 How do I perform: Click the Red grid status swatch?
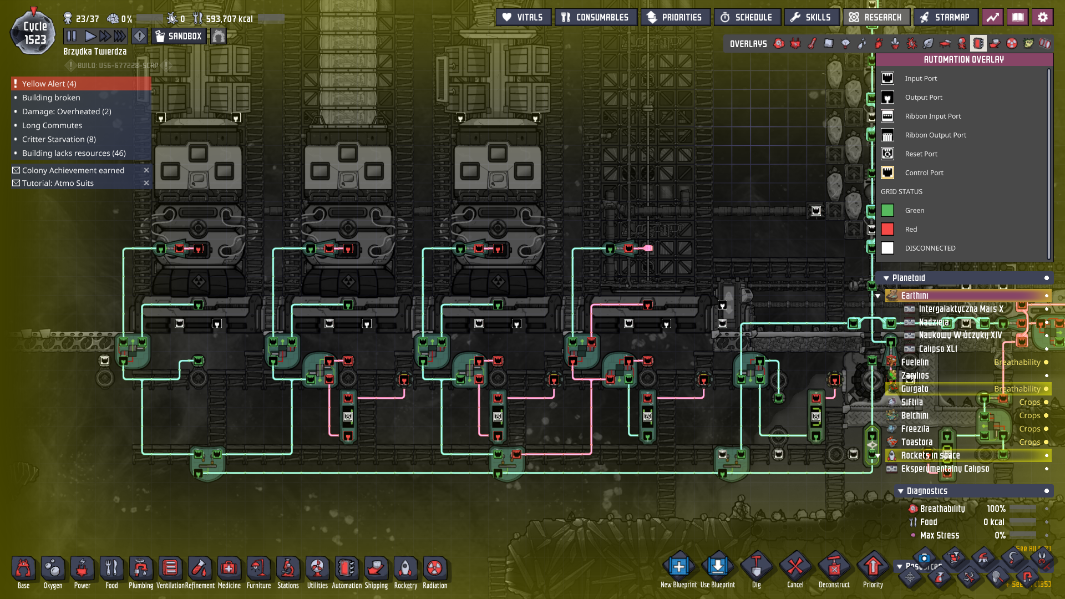click(887, 229)
